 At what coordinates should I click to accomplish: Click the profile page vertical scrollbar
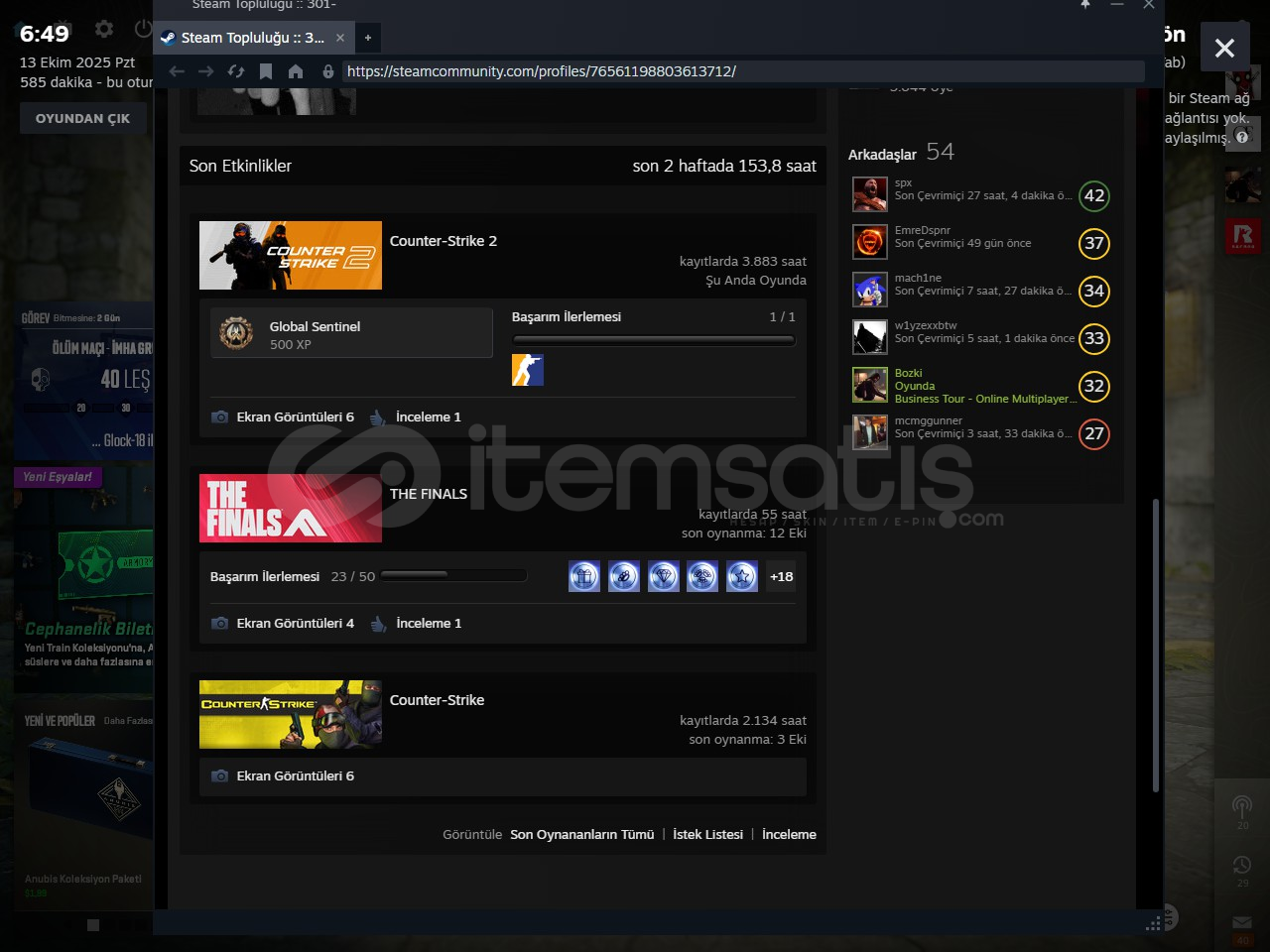tap(1155, 645)
